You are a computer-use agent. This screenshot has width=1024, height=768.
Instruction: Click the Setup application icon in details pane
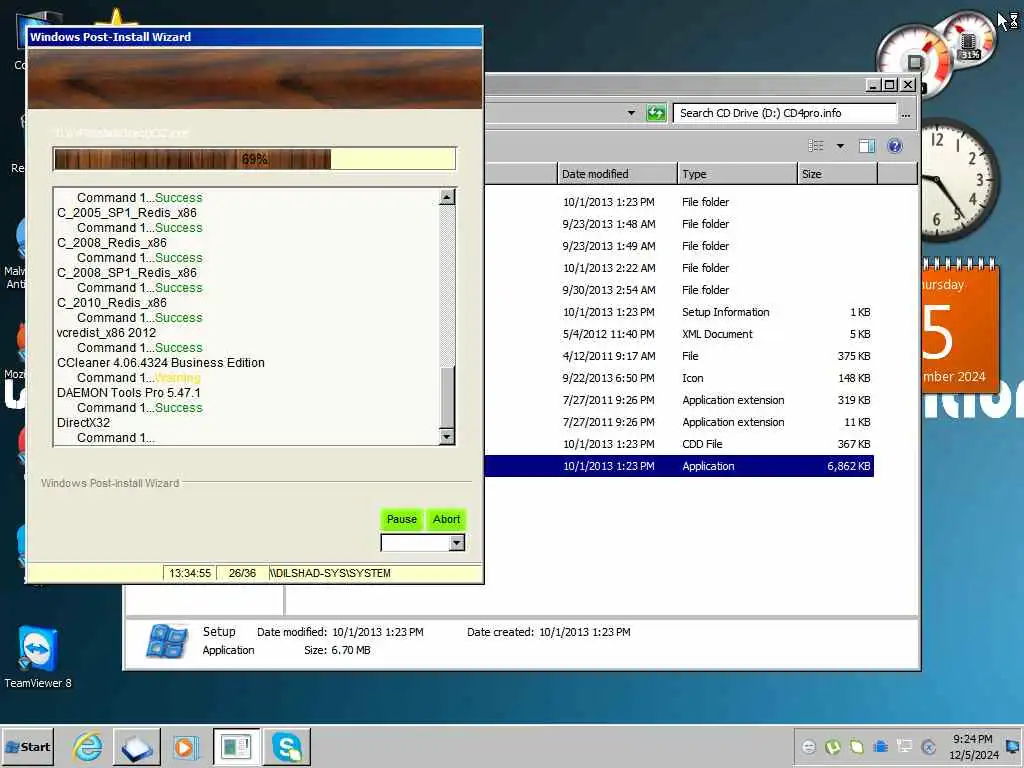coord(167,641)
